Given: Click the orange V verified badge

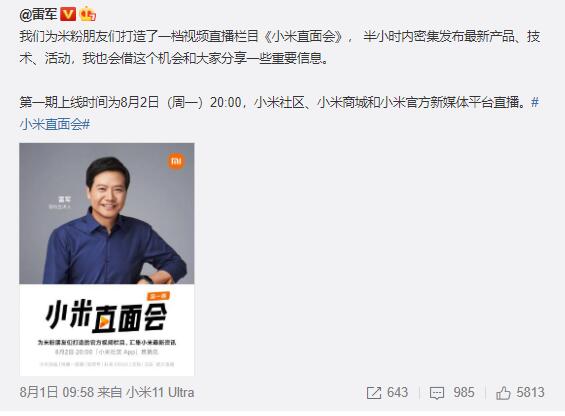Looking at the screenshot, I should pos(68,14).
